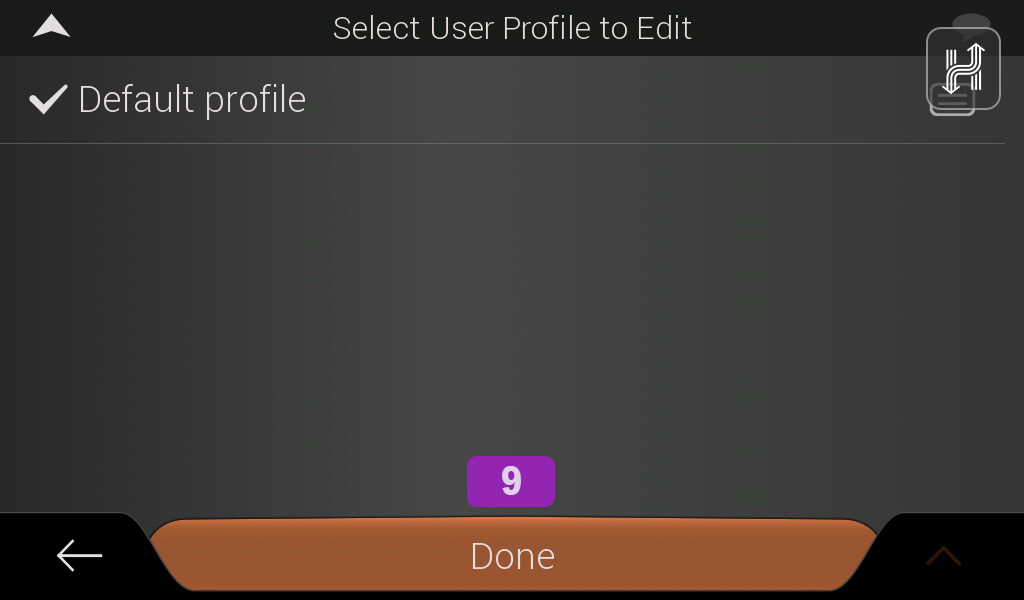
Task: Tap the faint speech bubble icon
Action: pyautogui.click(x=971, y=24)
